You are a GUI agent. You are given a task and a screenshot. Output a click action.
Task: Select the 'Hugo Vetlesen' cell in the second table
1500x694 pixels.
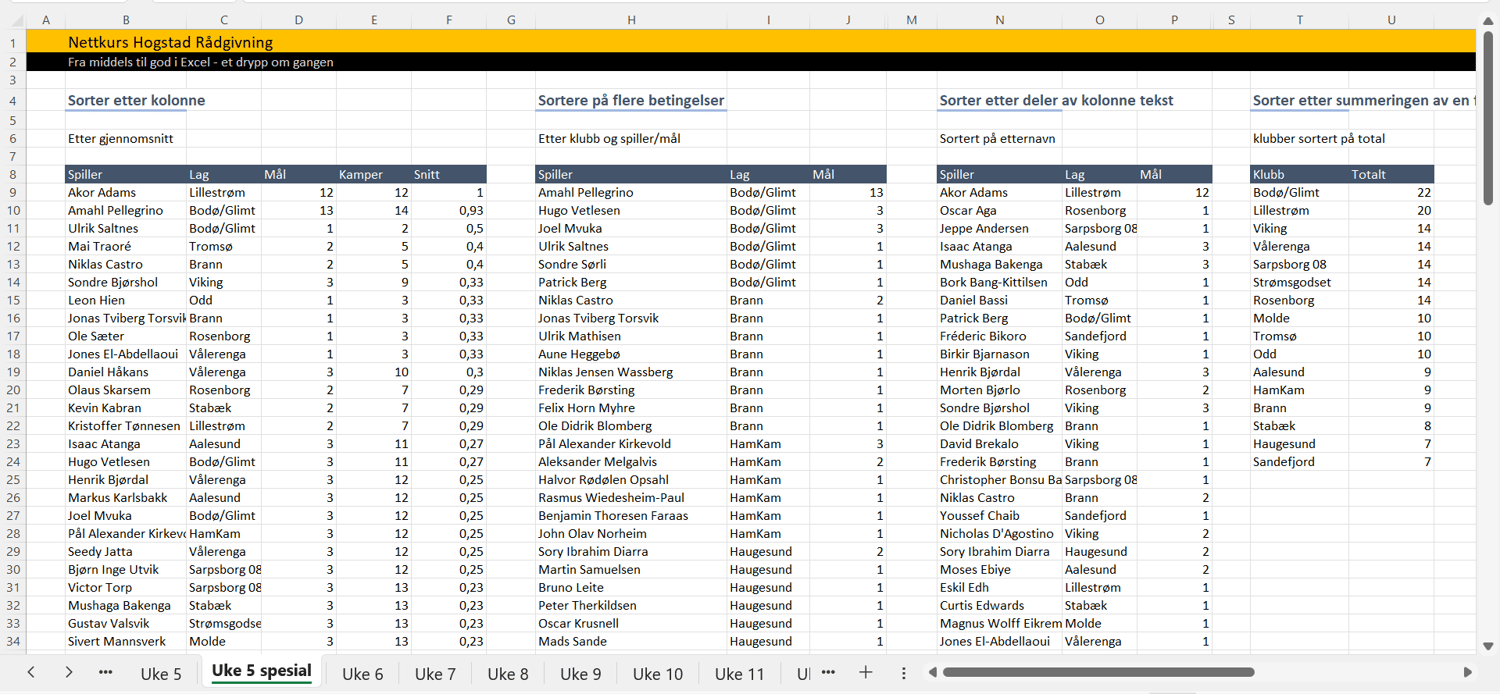pos(631,210)
